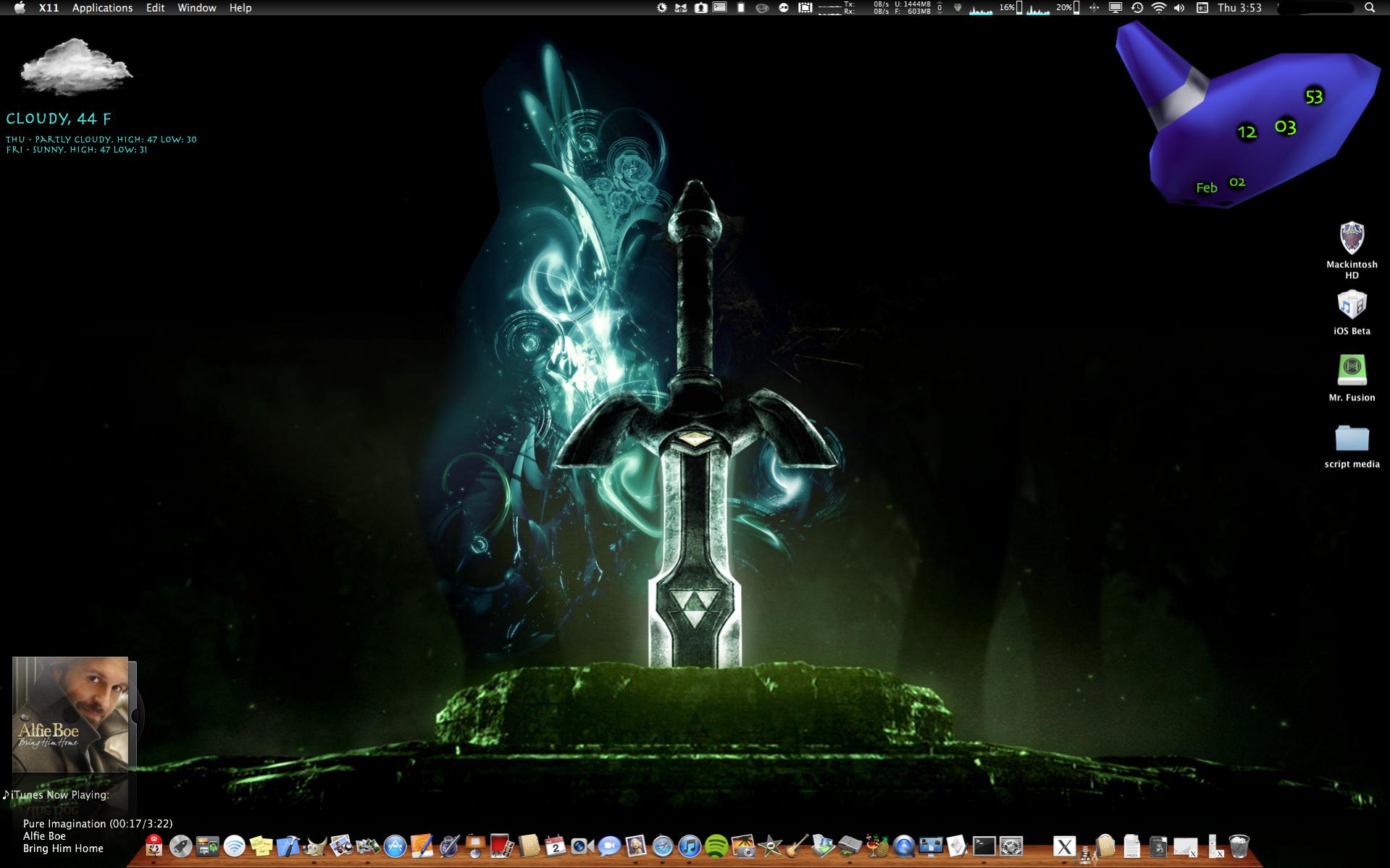Open AirPort Utility in Dock
Screen dimensions: 1390x868
(x=235, y=846)
